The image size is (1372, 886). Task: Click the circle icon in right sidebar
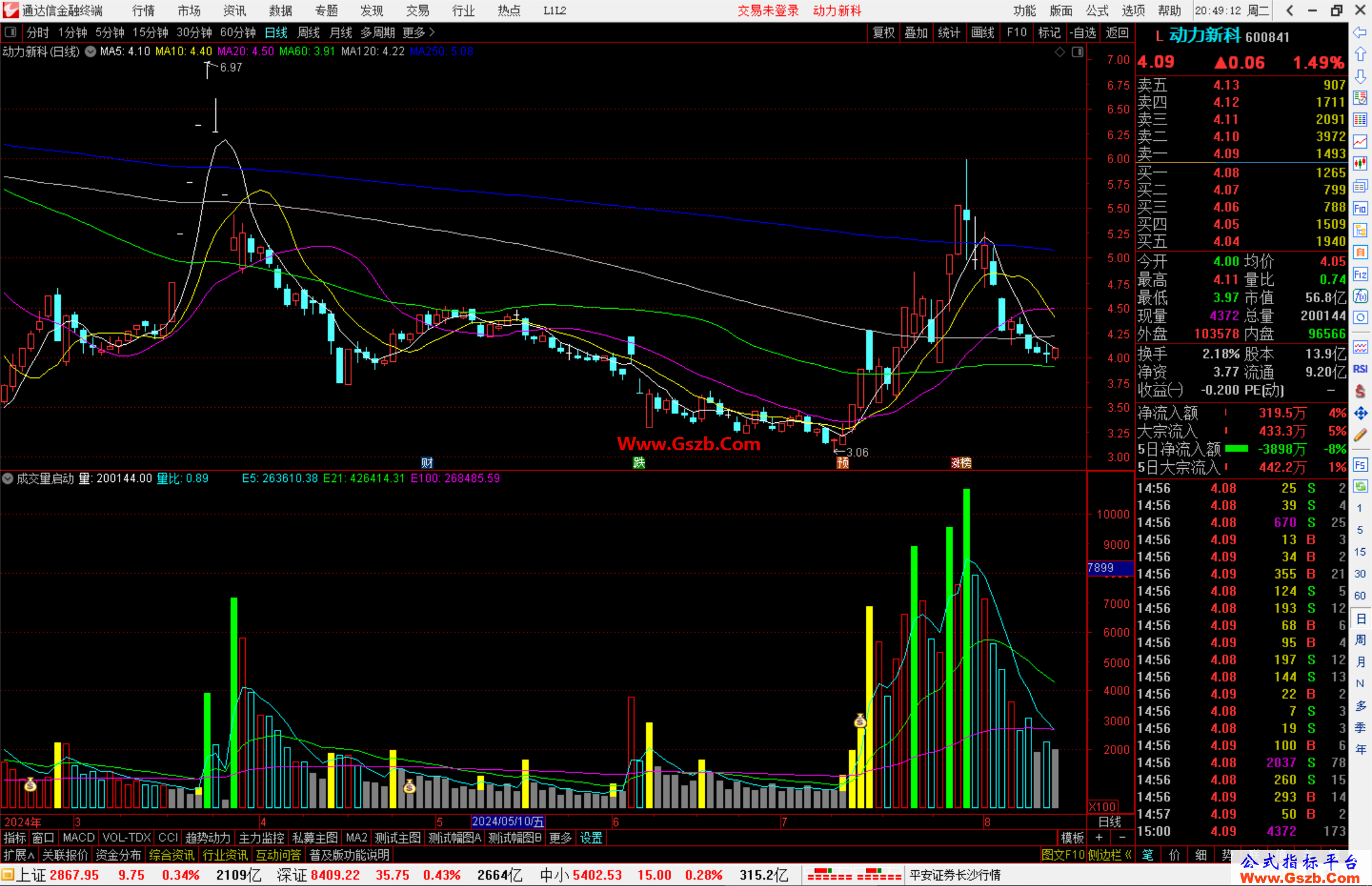click(x=1360, y=318)
